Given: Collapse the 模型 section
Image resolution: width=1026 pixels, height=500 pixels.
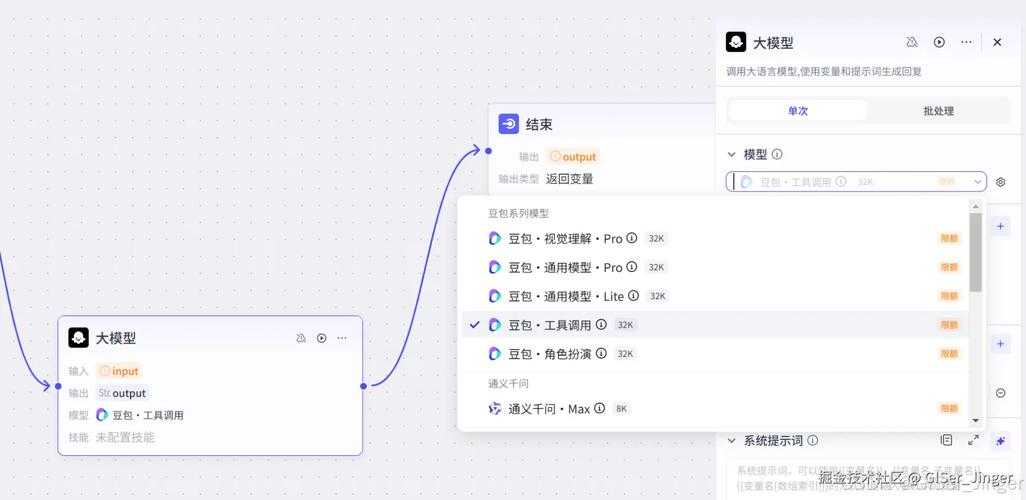Looking at the screenshot, I should coord(732,154).
